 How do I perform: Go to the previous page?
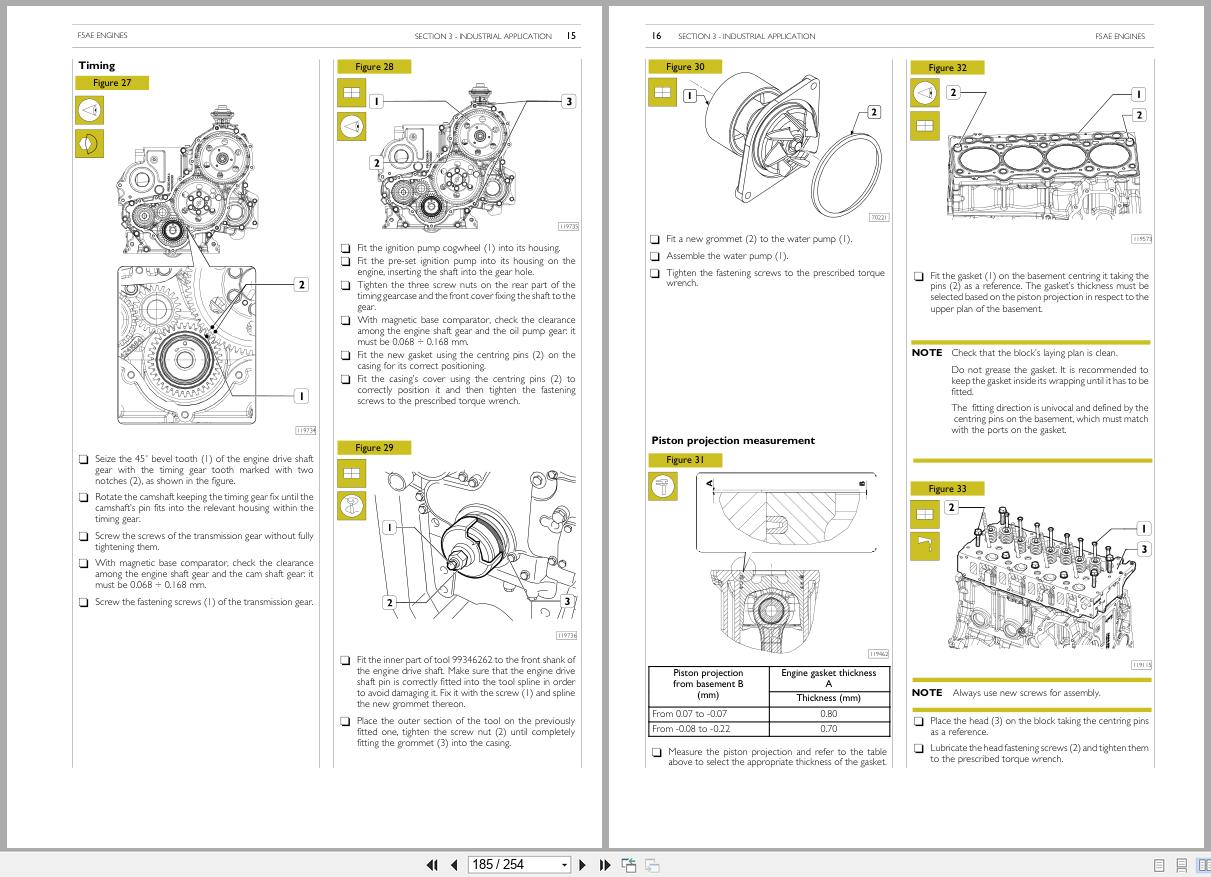pos(454,865)
